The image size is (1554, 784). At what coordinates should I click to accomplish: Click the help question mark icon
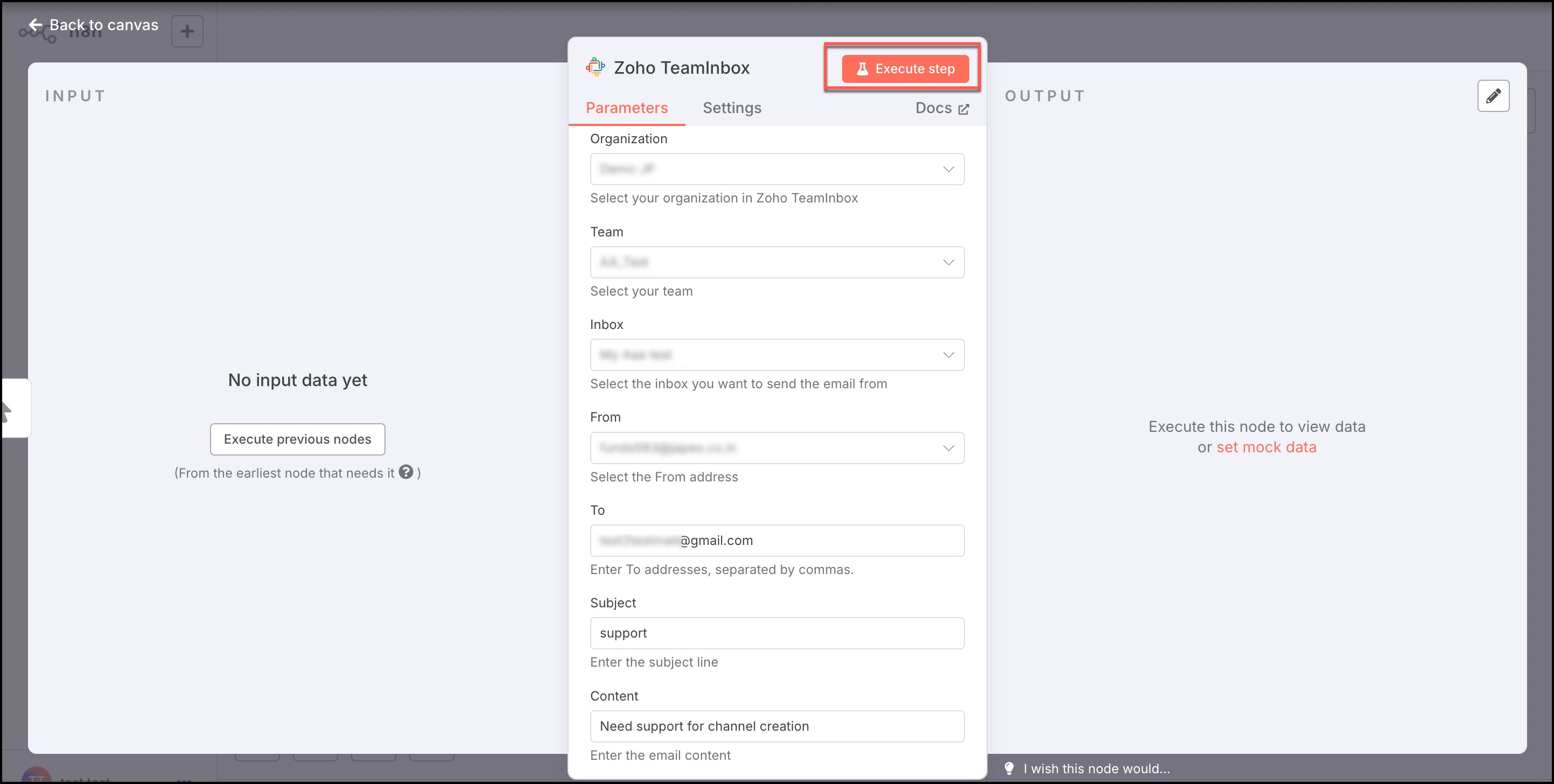406,472
